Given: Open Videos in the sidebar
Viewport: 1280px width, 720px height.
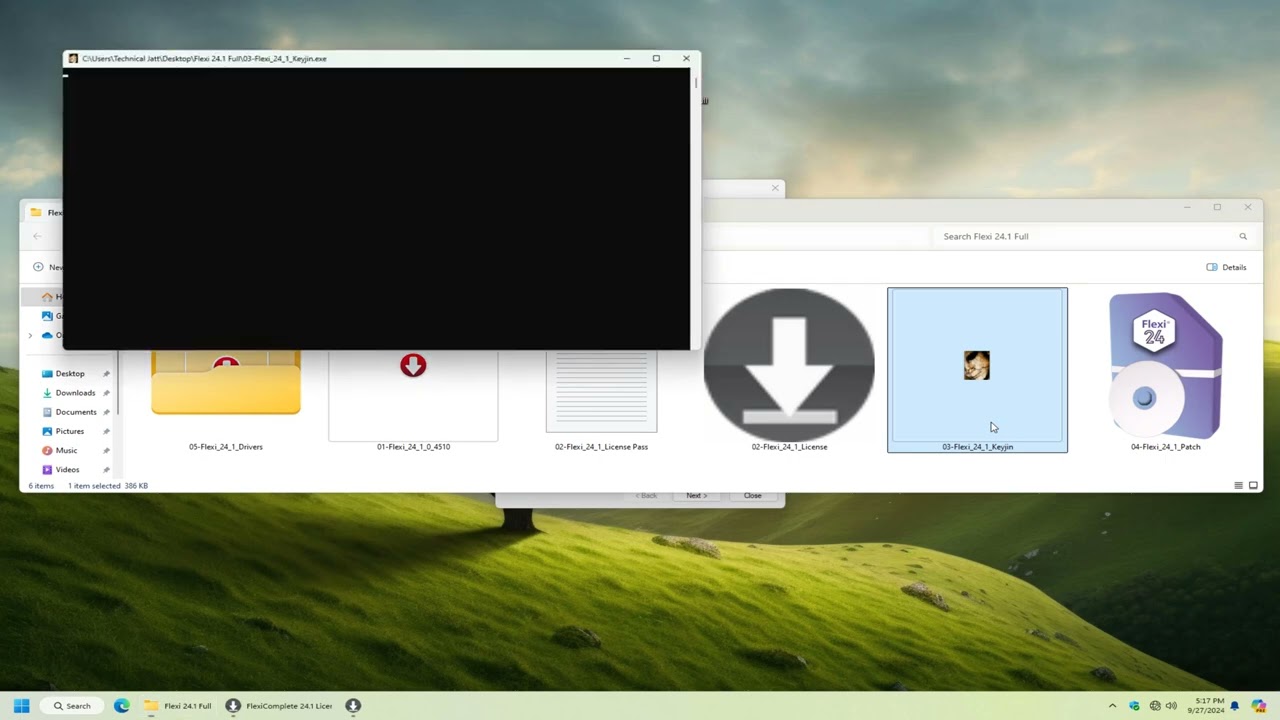Looking at the screenshot, I should pos(67,469).
